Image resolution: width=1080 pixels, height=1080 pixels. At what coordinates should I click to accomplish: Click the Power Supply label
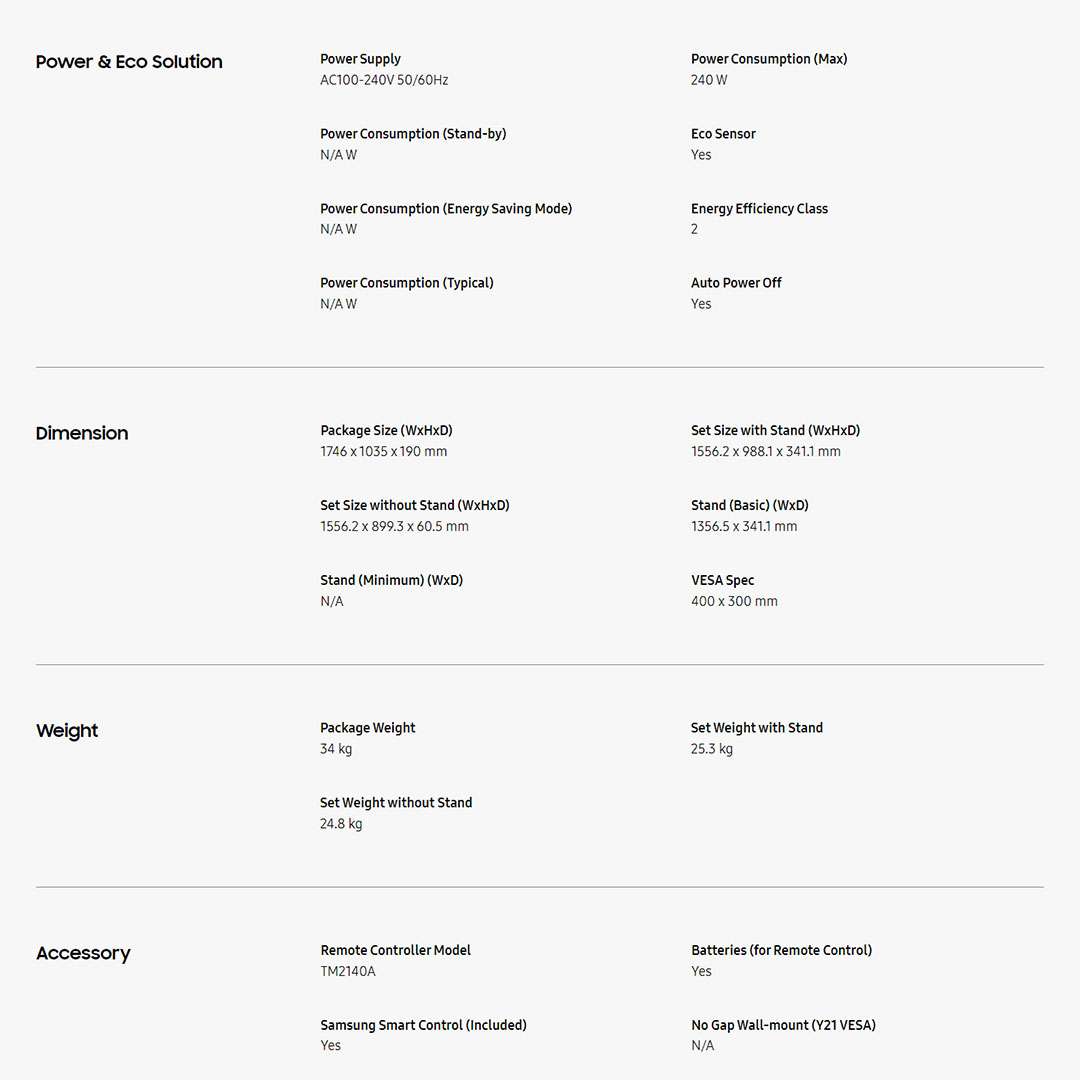point(360,59)
